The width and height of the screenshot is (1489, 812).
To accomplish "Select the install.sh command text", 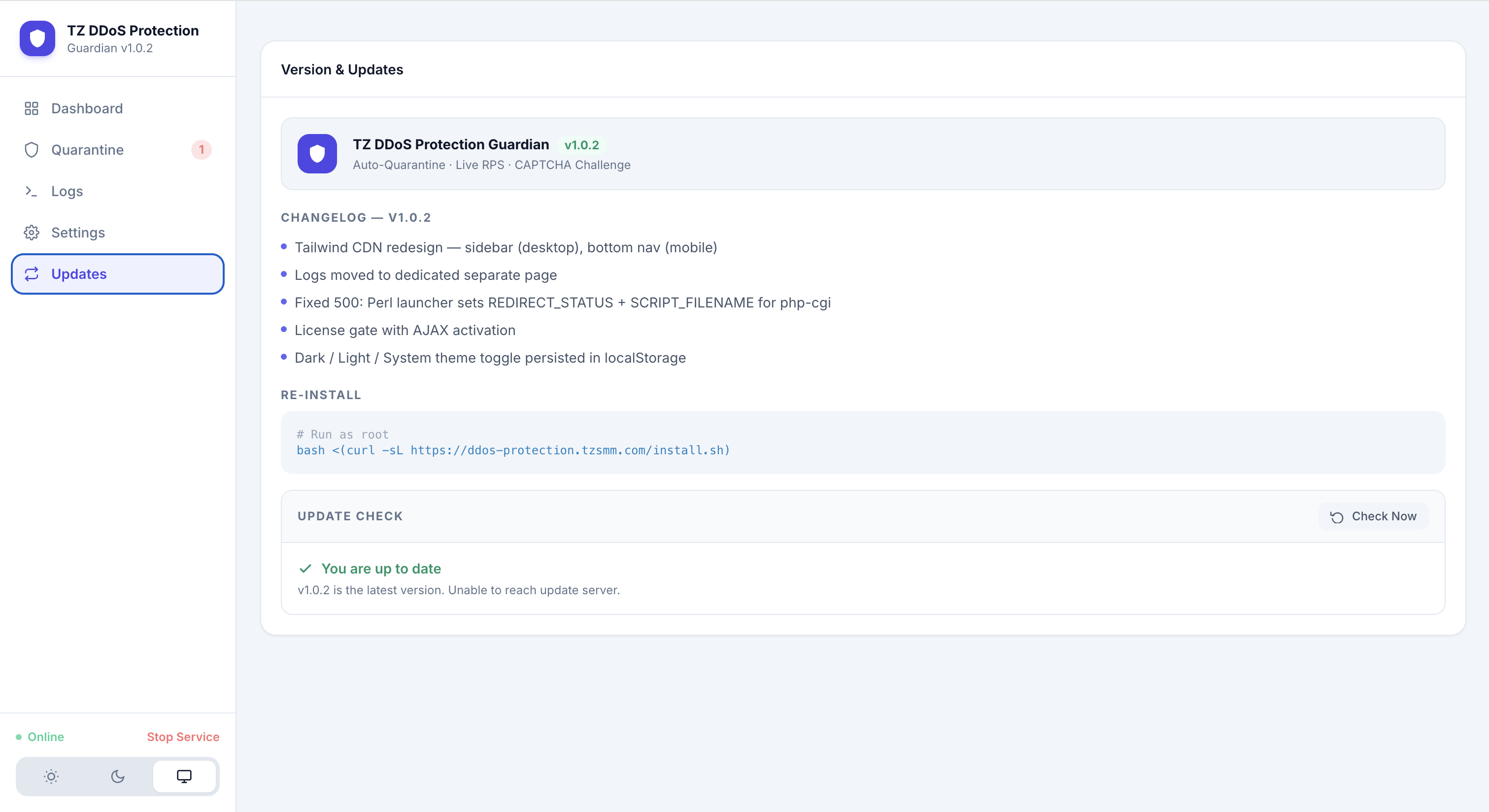I will click(512, 450).
